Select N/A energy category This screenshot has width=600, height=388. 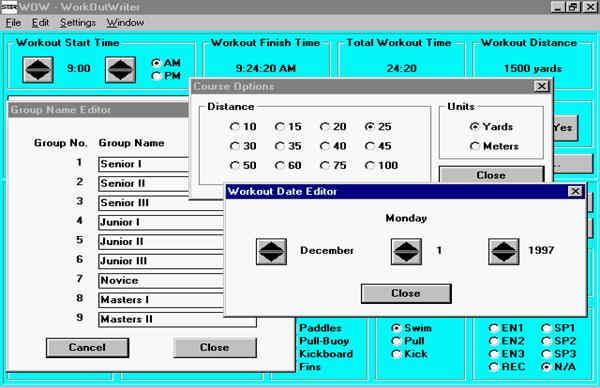pos(559,367)
